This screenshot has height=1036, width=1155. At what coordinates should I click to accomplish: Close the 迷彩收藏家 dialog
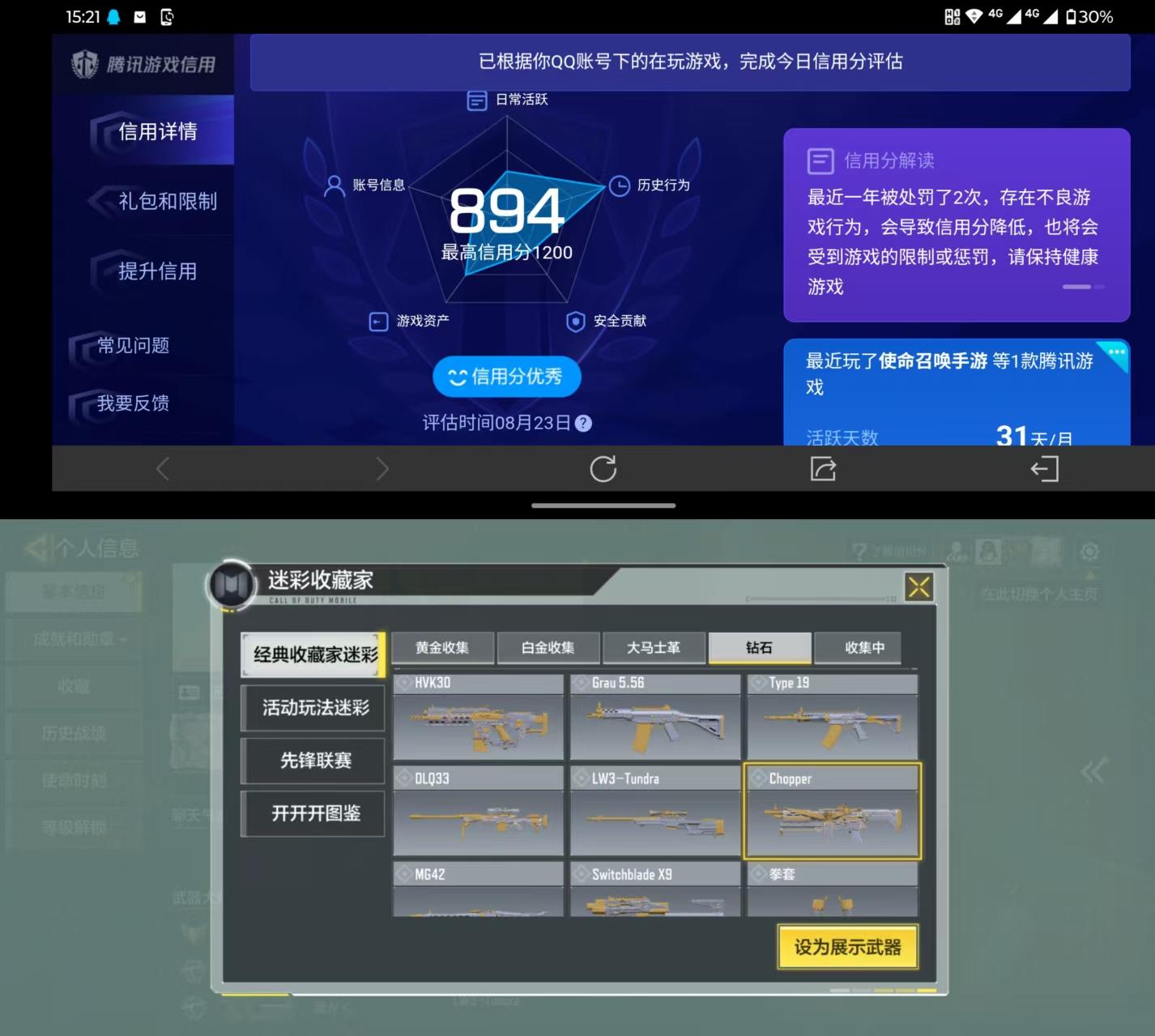click(x=919, y=586)
